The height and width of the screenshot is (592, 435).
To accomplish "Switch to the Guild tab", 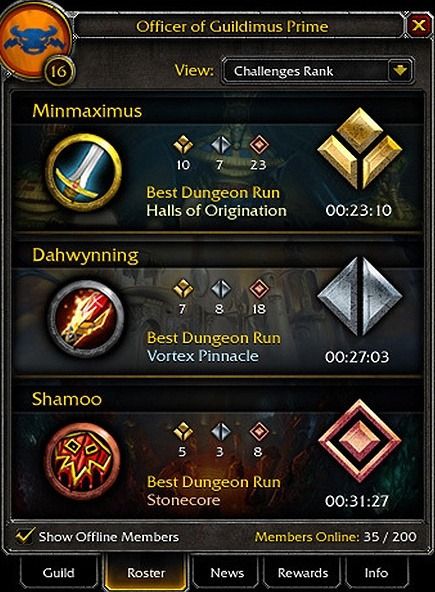I will tap(58, 573).
